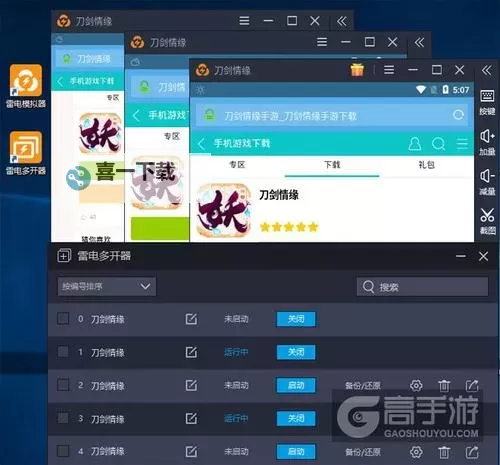Rename instance 3 with its edit icon
The image size is (500, 465).
point(191,418)
